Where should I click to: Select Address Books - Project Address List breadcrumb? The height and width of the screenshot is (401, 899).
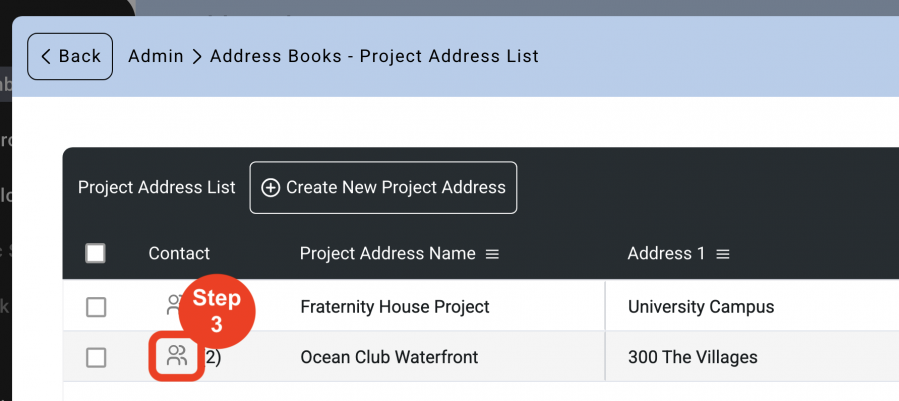374,56
